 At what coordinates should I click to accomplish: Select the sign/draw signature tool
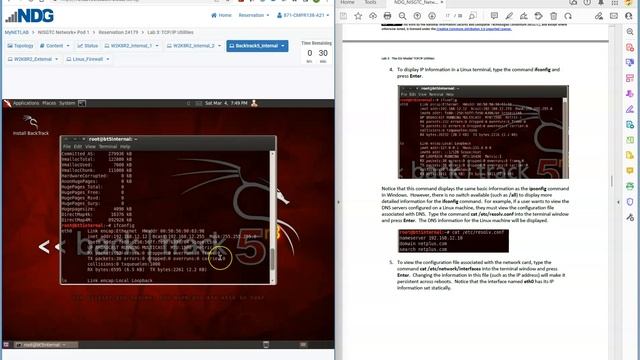(x=523, y=16)
